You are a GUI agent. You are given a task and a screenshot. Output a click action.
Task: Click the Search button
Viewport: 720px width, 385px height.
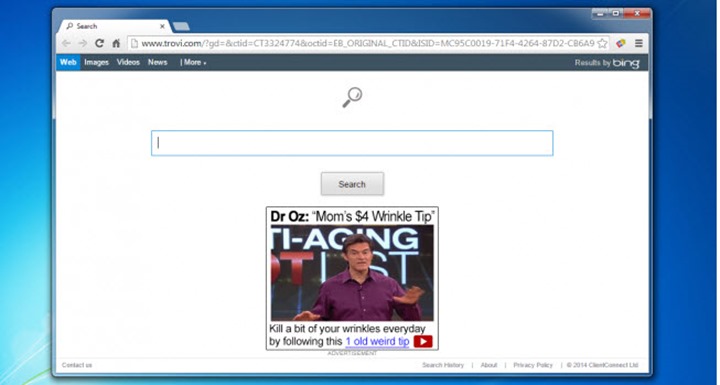[x=352, y=184]
